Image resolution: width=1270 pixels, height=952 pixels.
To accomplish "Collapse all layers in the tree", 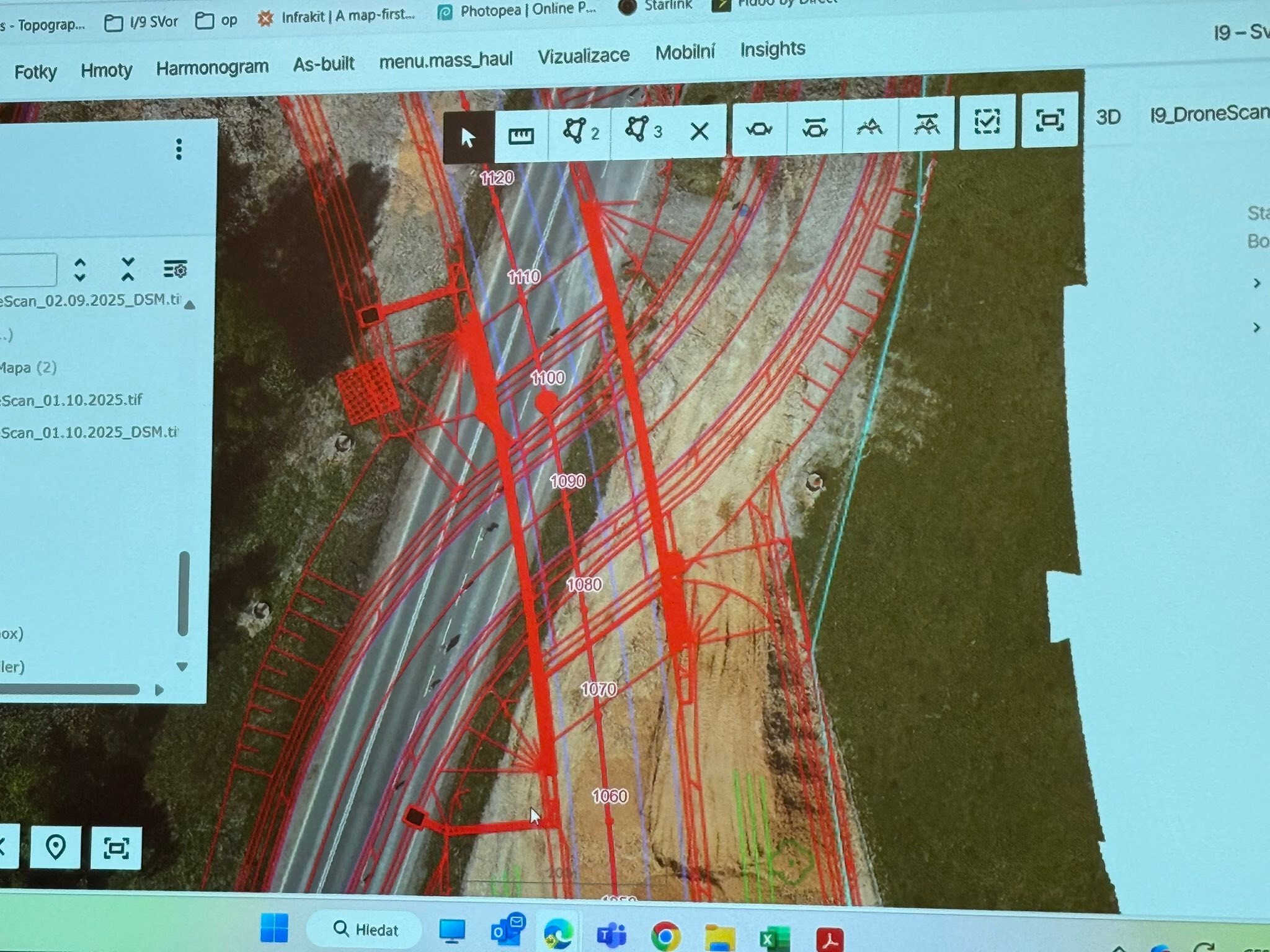I will [x=128, y=270].
